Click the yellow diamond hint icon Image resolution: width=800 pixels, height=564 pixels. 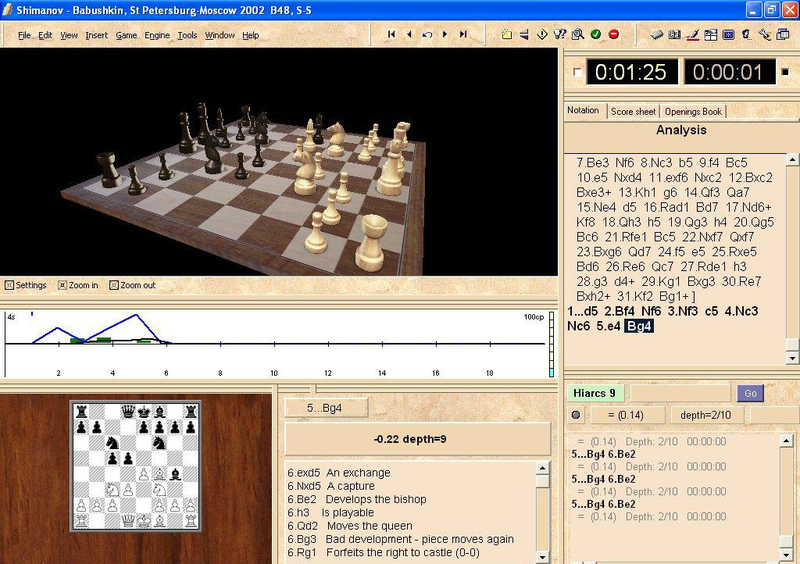tap(542, 35)
